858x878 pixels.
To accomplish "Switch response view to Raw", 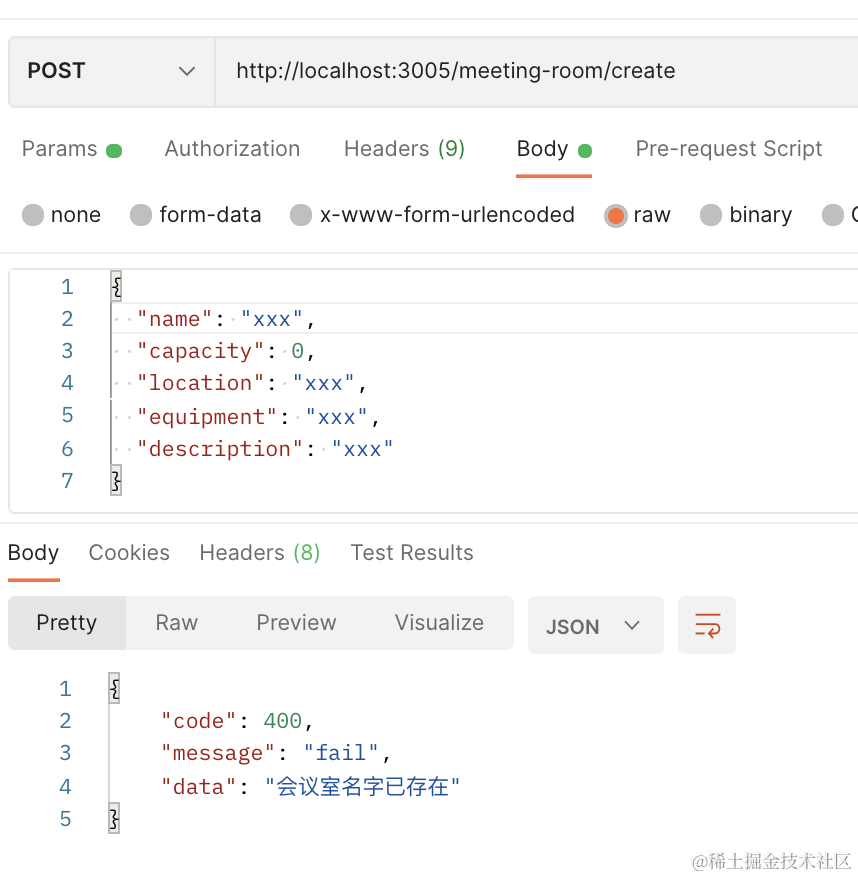I will click(177, 623).
